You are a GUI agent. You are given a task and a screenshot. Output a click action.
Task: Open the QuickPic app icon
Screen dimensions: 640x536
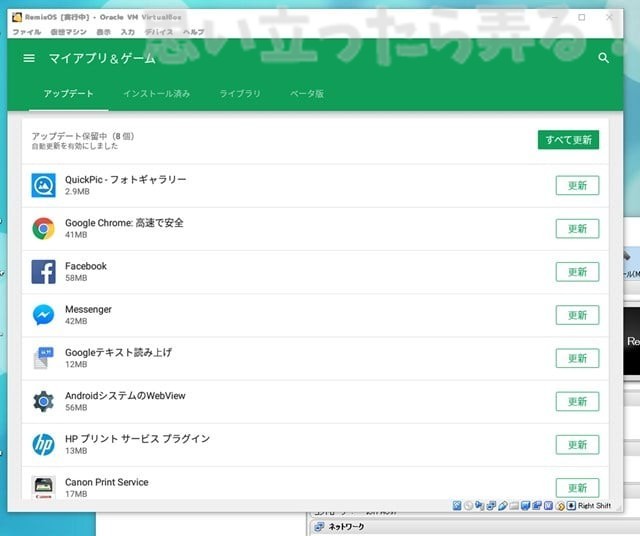(x=44, y=185)
